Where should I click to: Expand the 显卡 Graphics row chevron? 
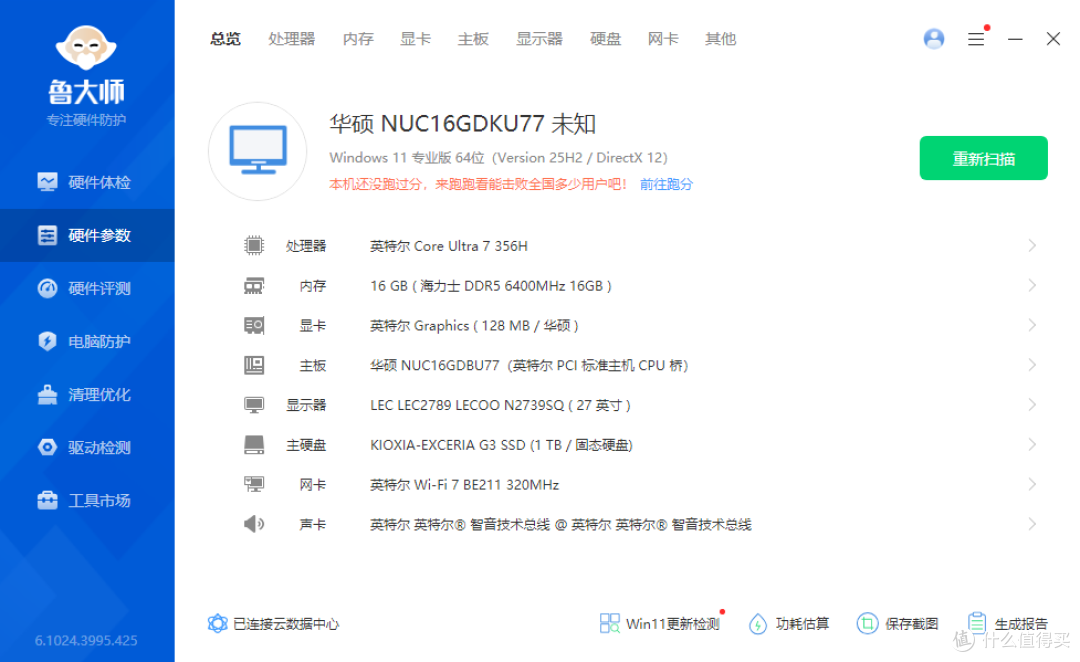[1032, 325]
